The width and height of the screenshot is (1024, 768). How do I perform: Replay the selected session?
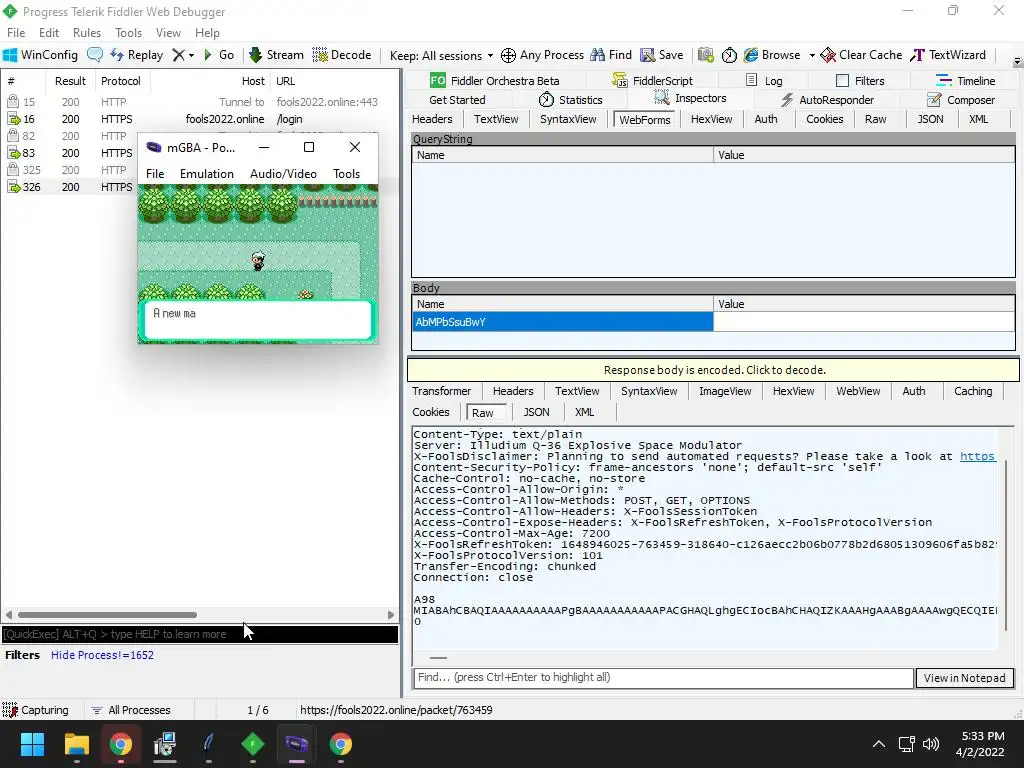pos(137,55)
